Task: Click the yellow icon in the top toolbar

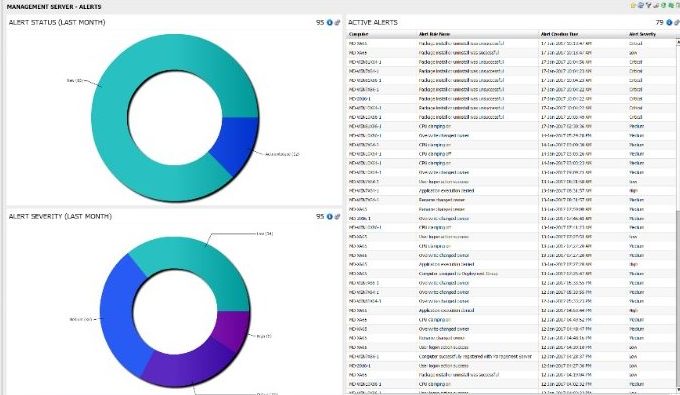Action: click(x=633, y=5)
